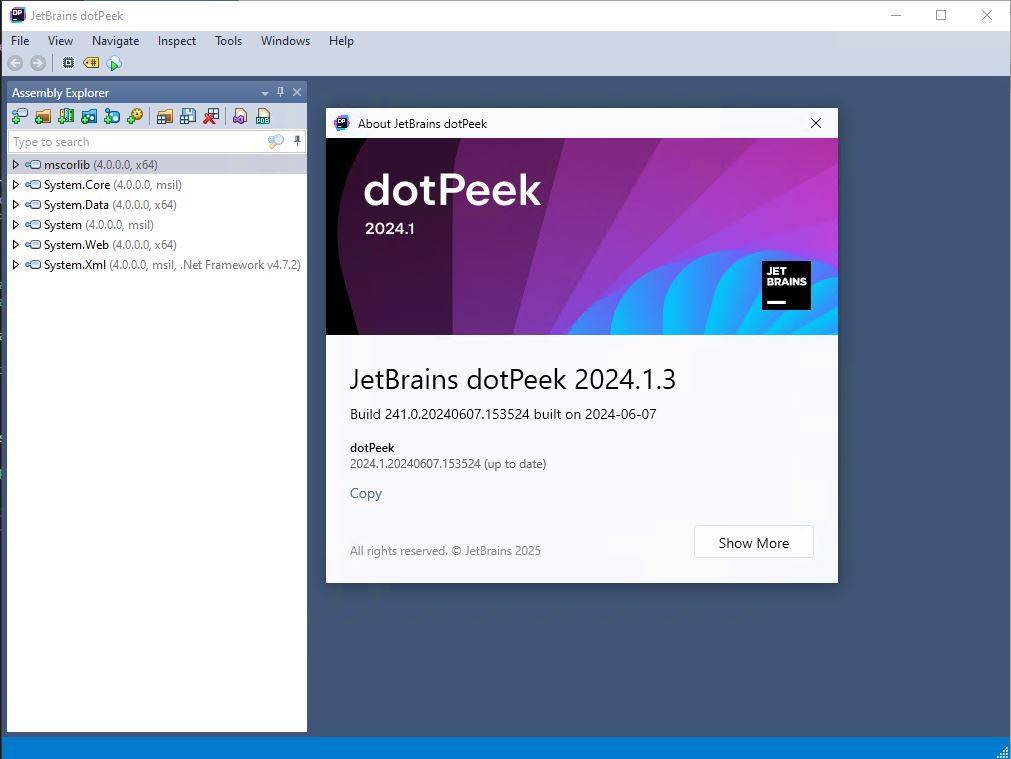Expand the System.Xml assembly node

[15, 264]
